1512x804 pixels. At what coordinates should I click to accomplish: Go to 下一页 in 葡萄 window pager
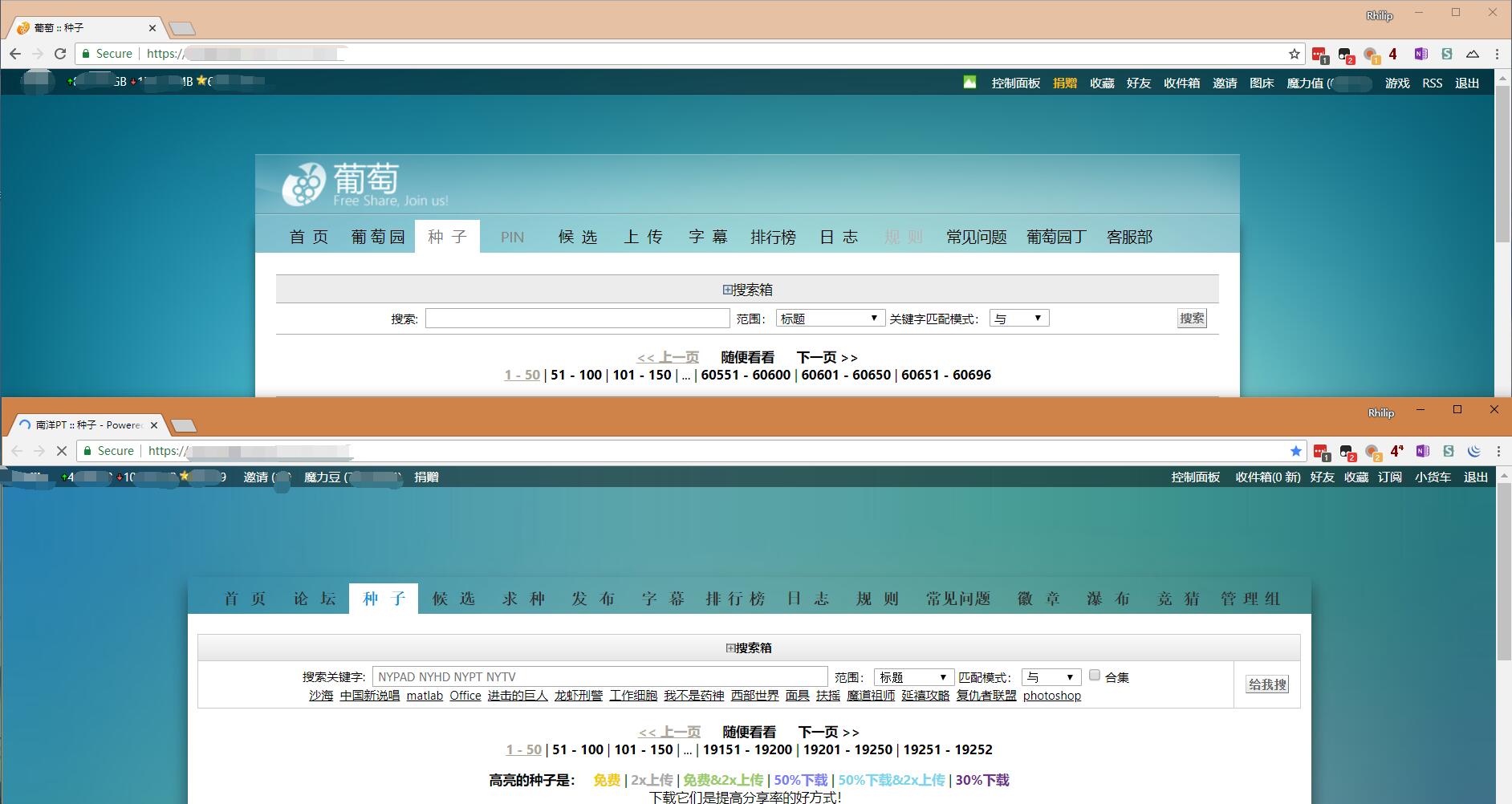coord(827,357)
